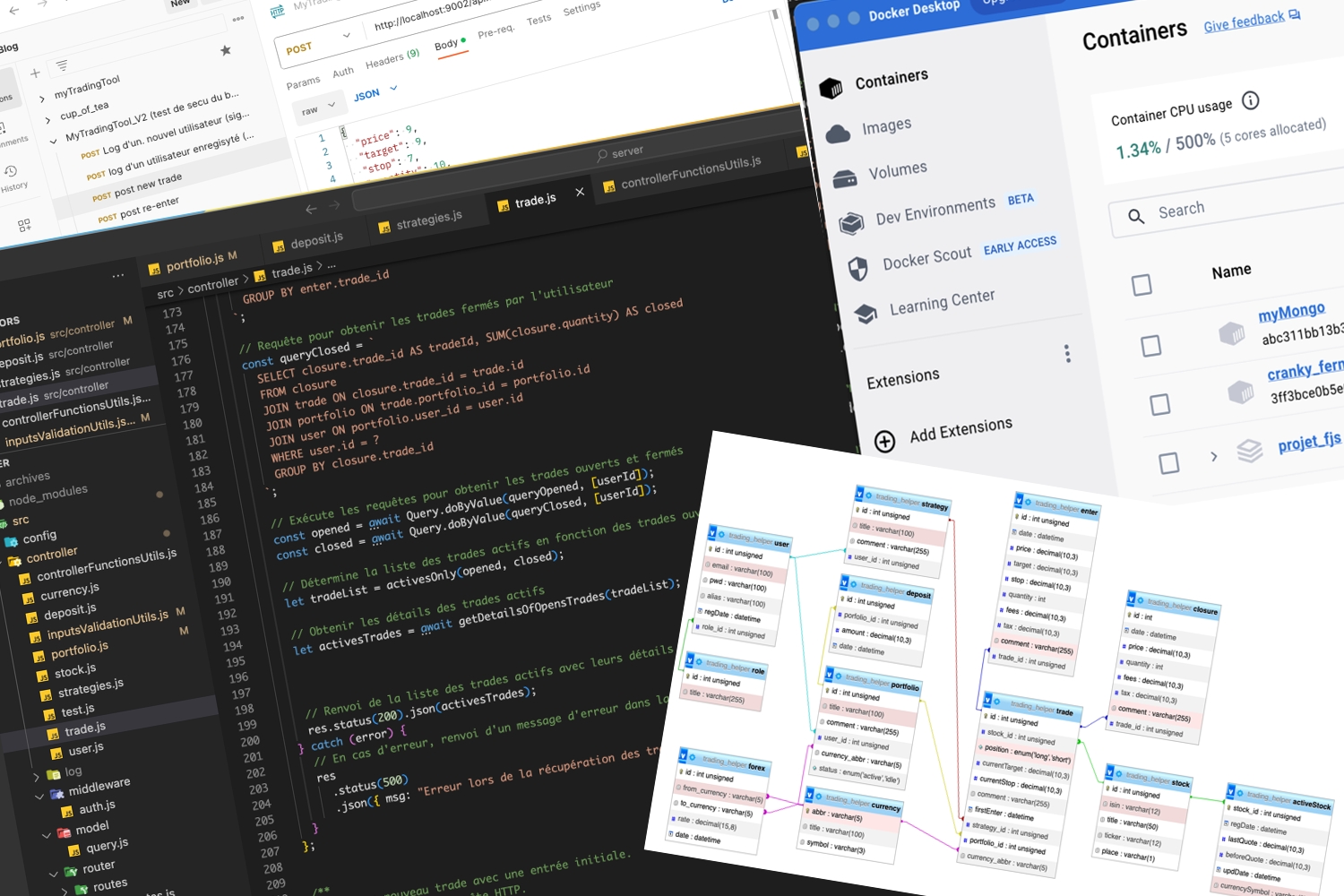The image size is (1344, 896).
Task: Click Add Extensions in Docker Desktop
Action: 943,434
